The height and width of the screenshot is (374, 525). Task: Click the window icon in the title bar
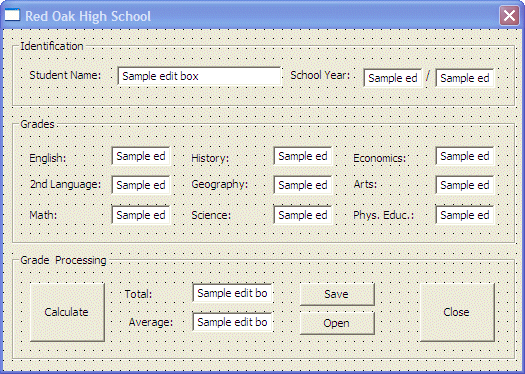click(x=12, y=15)
